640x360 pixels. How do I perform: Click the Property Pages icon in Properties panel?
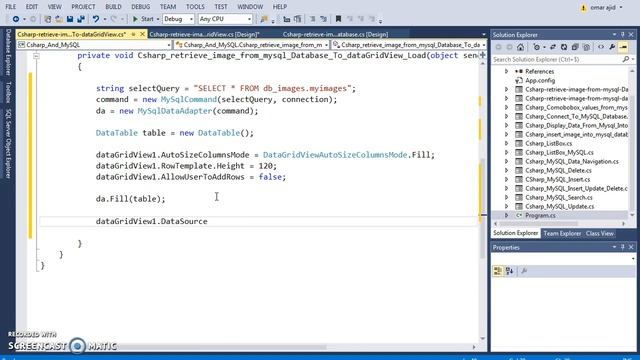(x=524, y=271)
